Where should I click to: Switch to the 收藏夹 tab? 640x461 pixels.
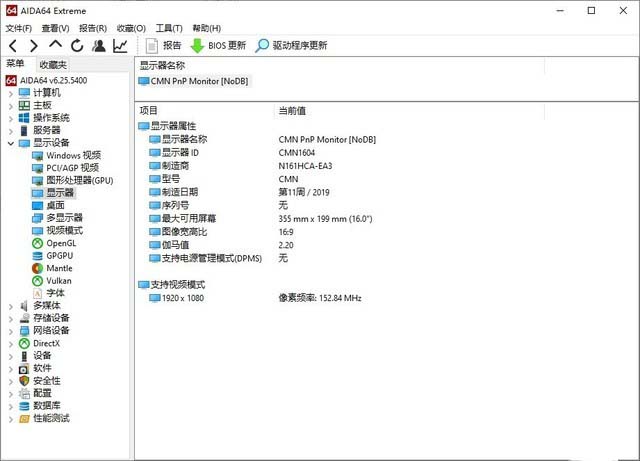53,65
